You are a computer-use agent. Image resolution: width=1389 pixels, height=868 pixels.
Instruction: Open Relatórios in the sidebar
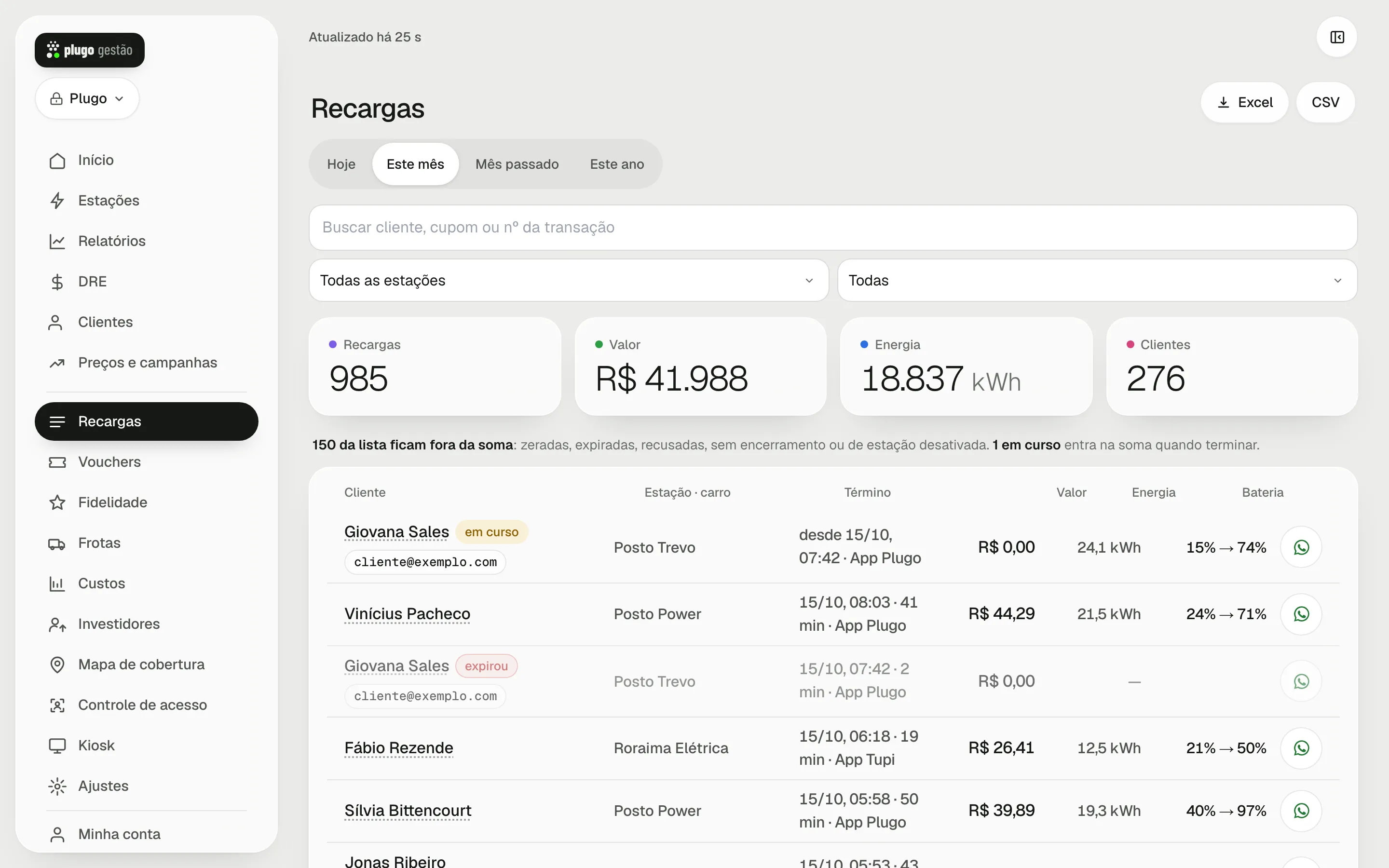click(146, 241)
